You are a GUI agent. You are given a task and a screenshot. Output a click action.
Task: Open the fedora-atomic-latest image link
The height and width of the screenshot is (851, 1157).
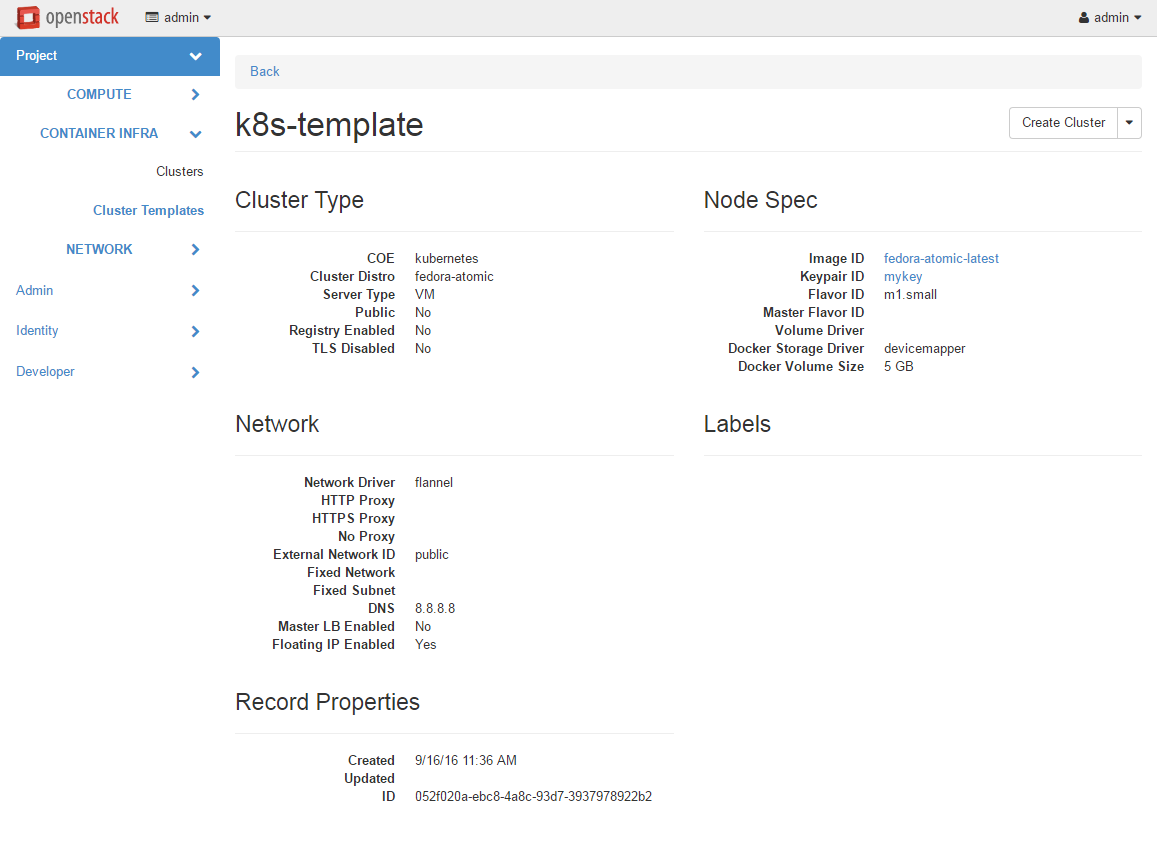(941, 258)
